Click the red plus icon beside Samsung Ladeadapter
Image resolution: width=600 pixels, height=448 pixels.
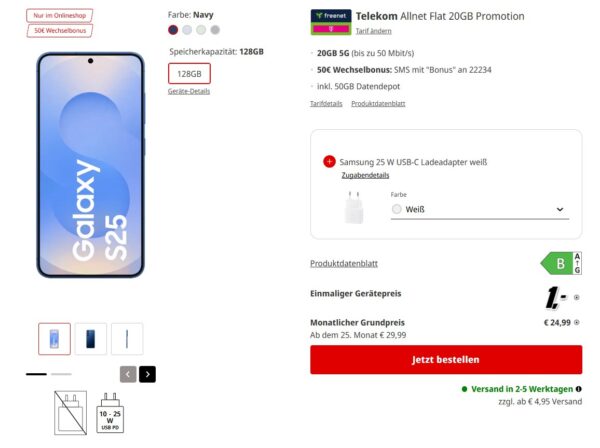(329, 161)
